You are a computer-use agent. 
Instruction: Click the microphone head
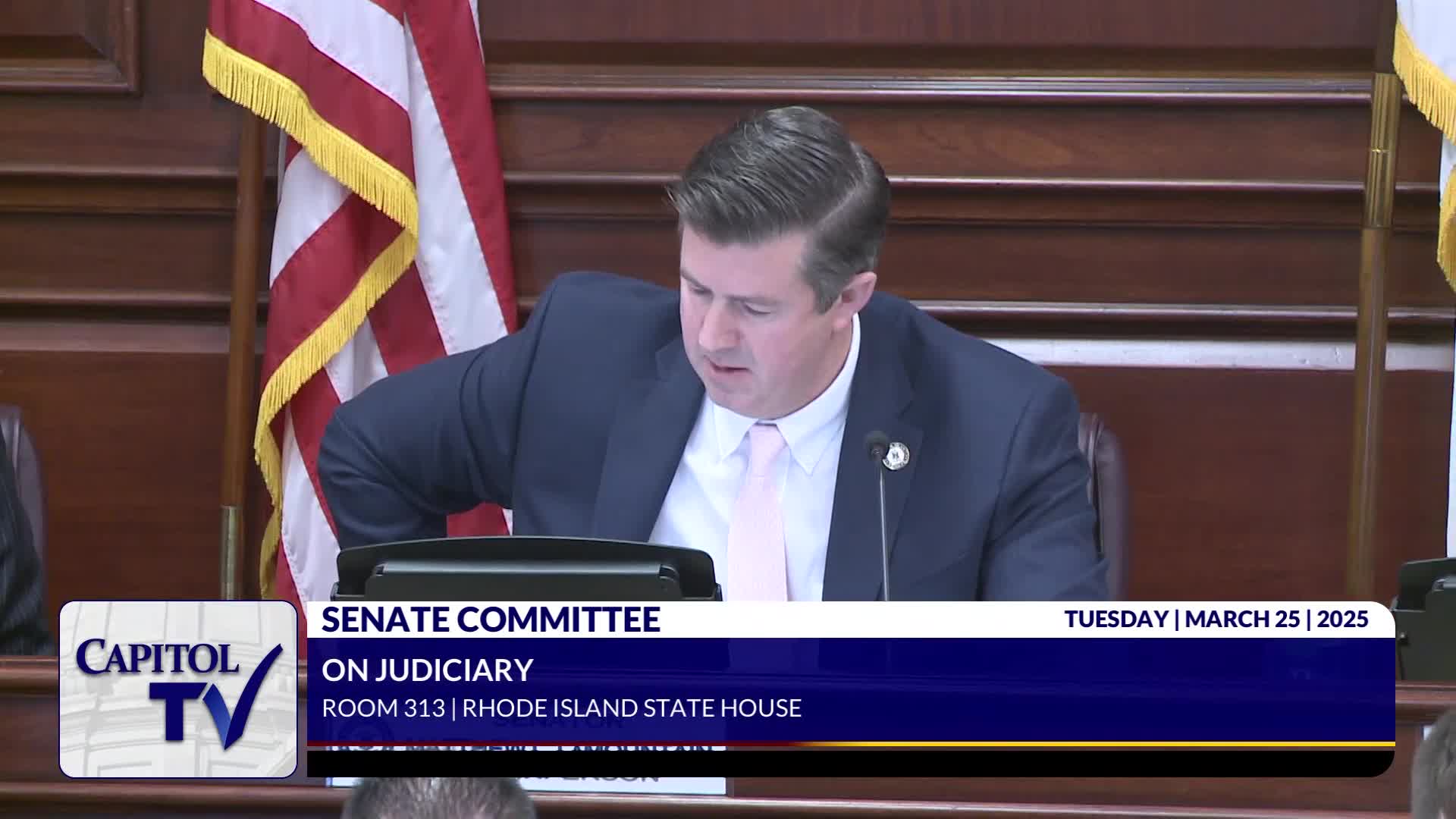click(877, 444)
